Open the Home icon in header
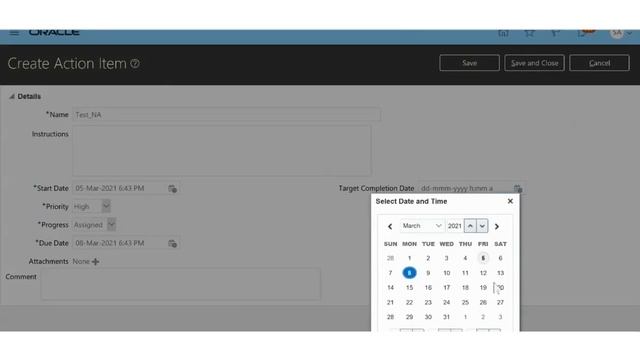The image size is (640, 360). tap(503, 33)
